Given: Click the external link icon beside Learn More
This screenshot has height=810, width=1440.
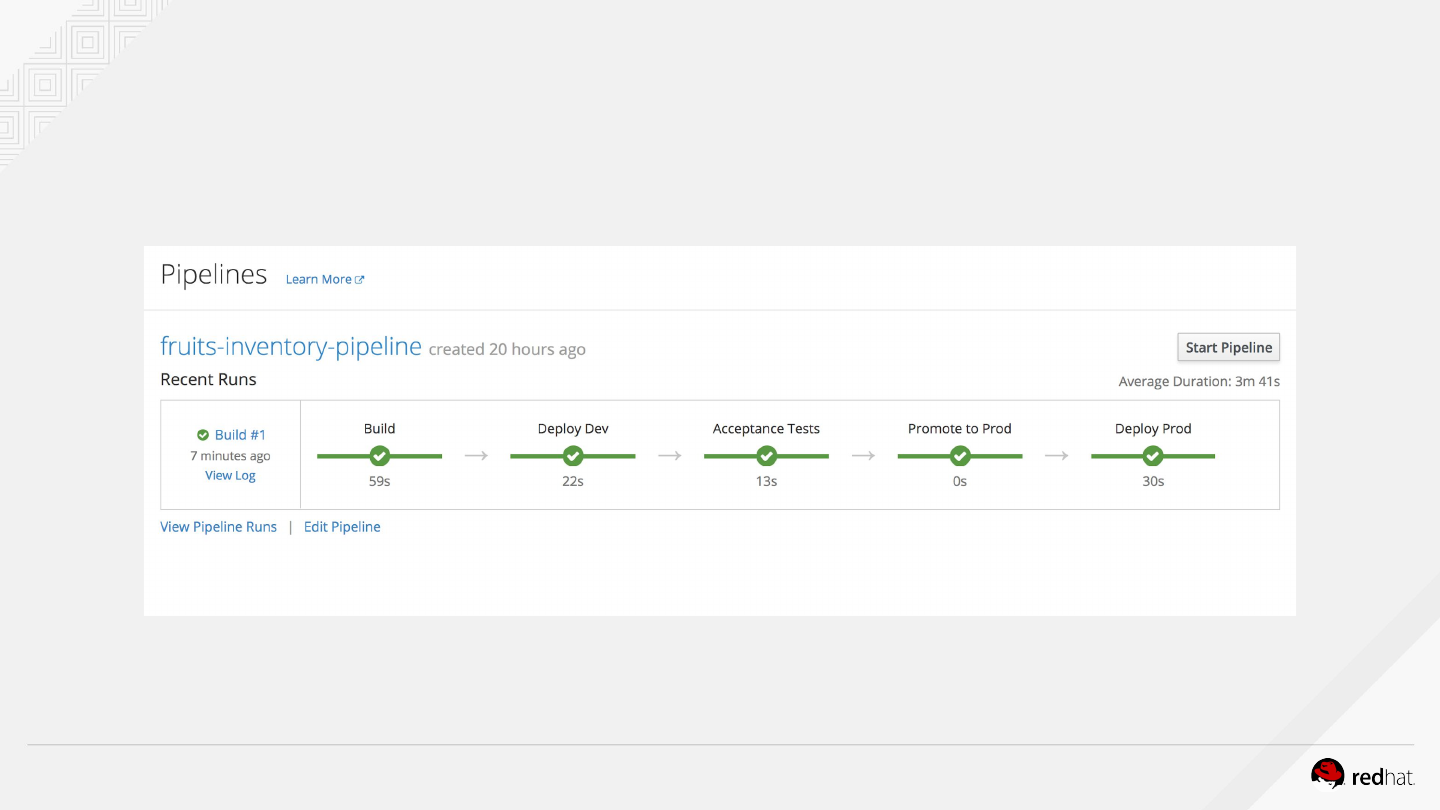Looking at the screenshot, I should [x=360, y=280].
